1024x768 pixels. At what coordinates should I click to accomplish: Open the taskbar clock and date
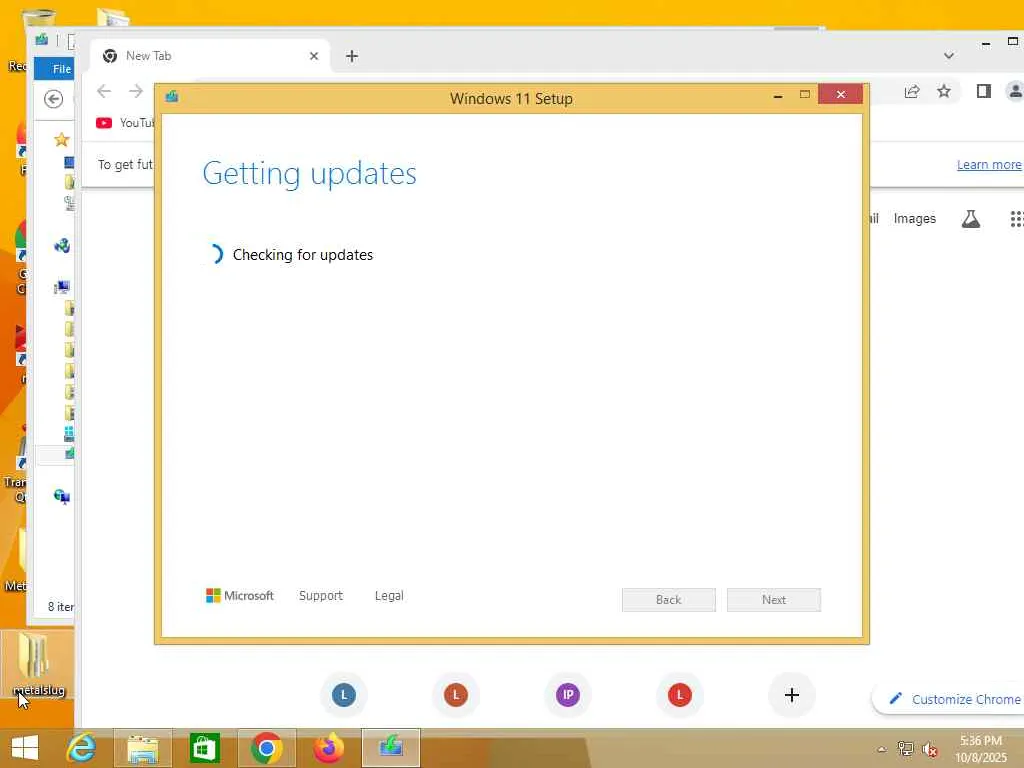point(981,749)
